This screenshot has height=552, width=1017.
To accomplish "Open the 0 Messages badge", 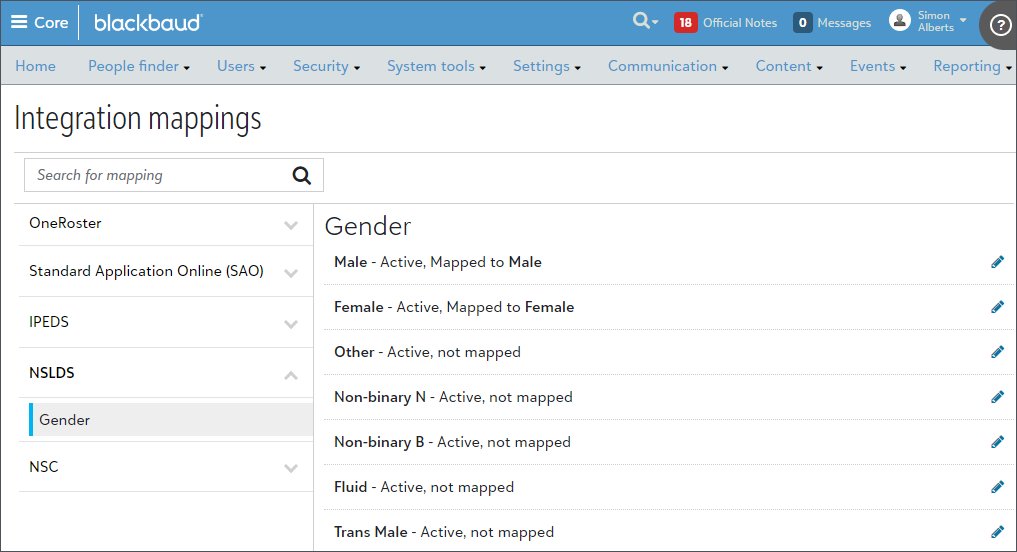I will tap(802, 23).
